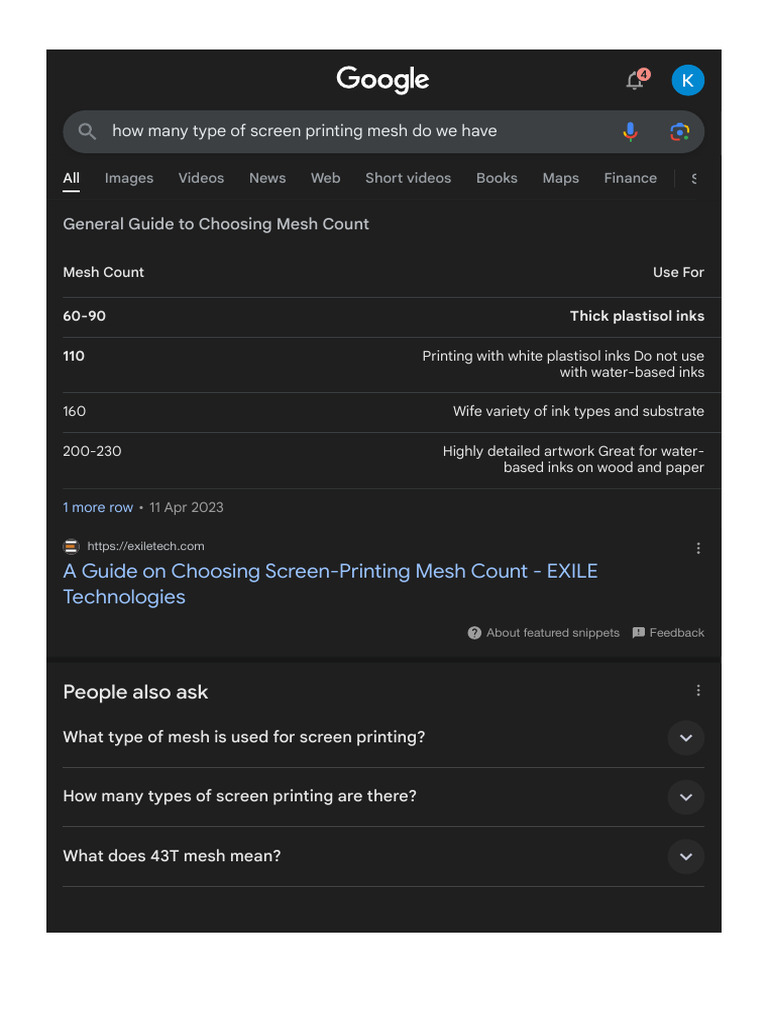This screenshot has height=1024, width=768.
Task: Click the magnifier search icon
Action: click(87, 131)
